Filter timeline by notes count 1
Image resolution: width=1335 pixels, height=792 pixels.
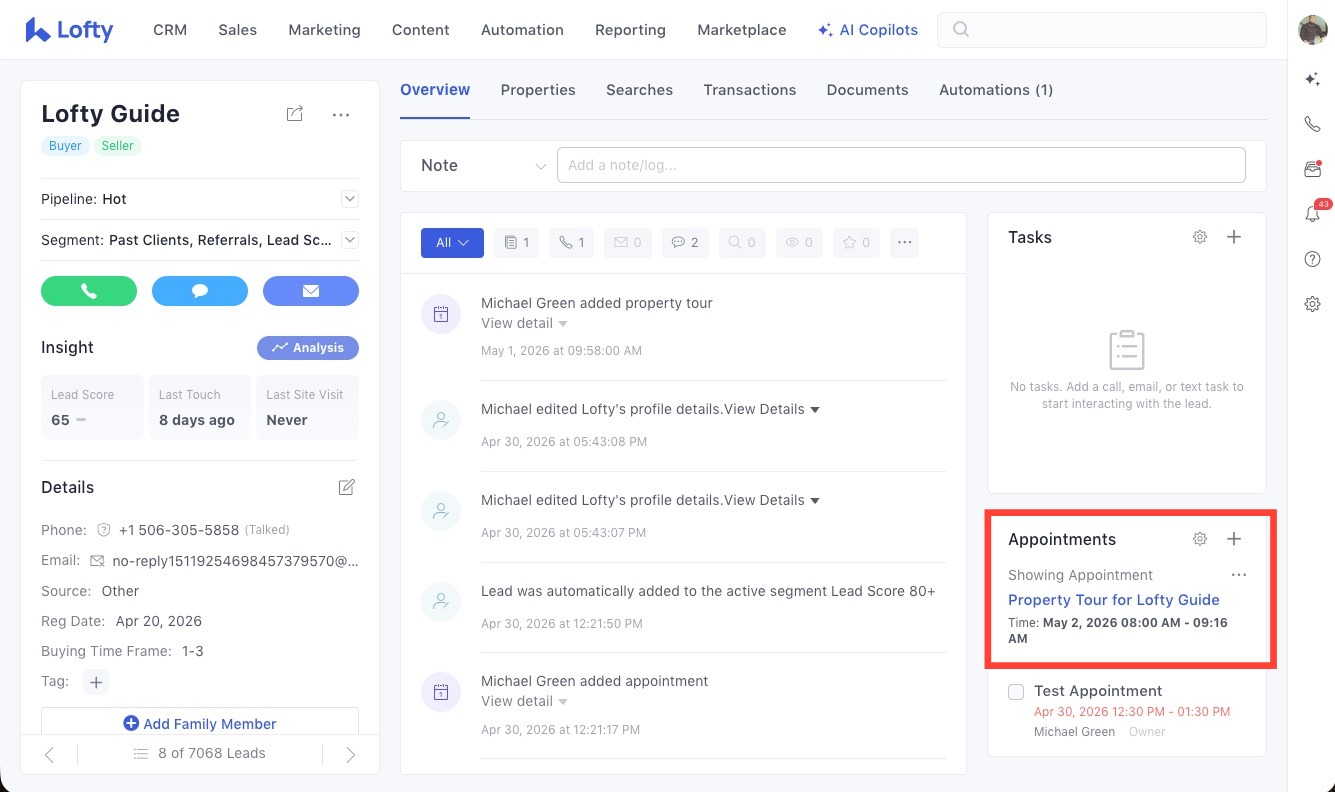[517, 242]
